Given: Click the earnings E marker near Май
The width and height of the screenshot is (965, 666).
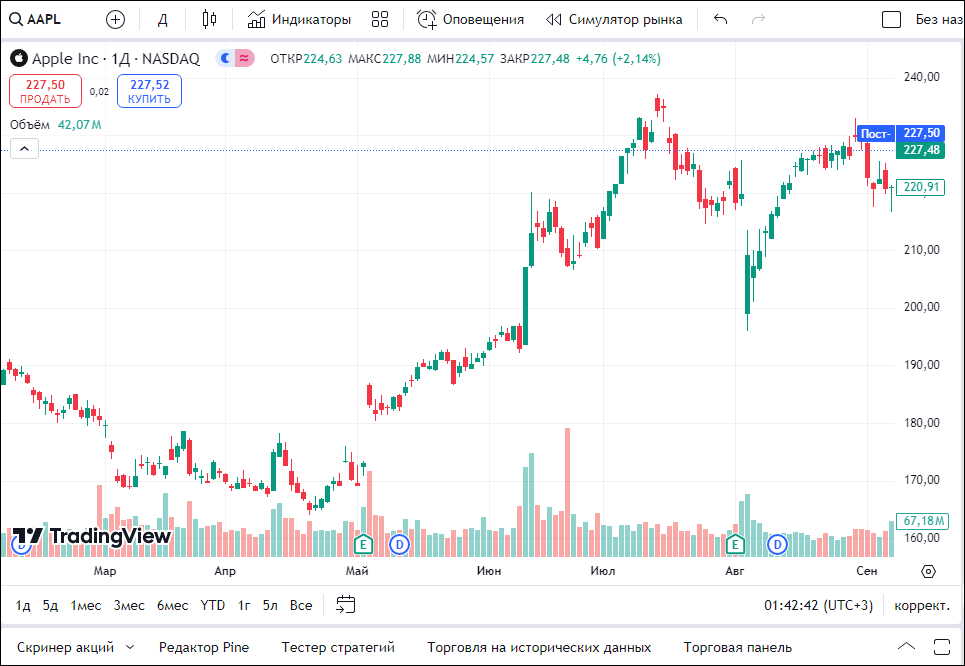Looking at the screenshot, I should click(364, 544).
